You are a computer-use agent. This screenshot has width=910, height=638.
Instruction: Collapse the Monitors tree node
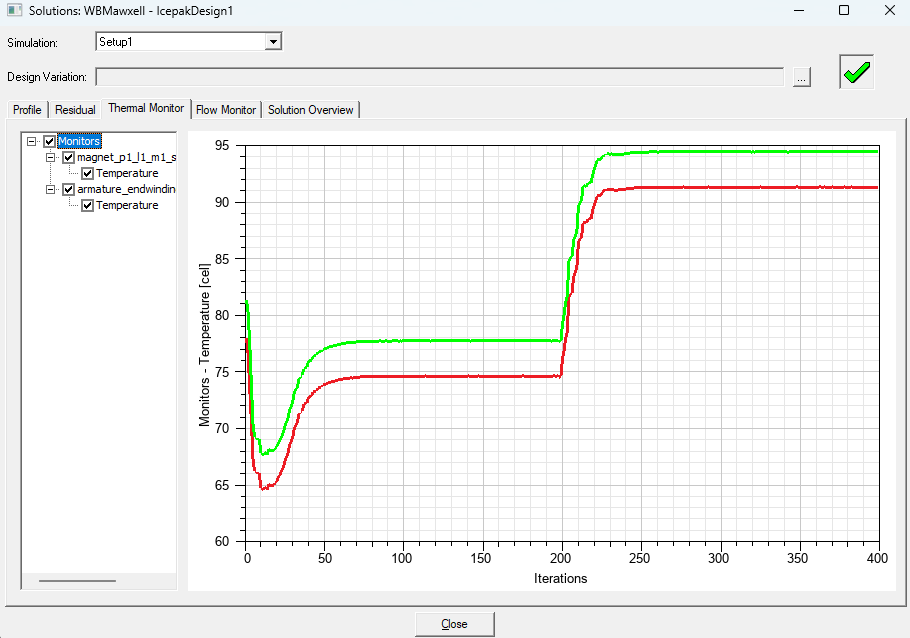pos(31,141)
